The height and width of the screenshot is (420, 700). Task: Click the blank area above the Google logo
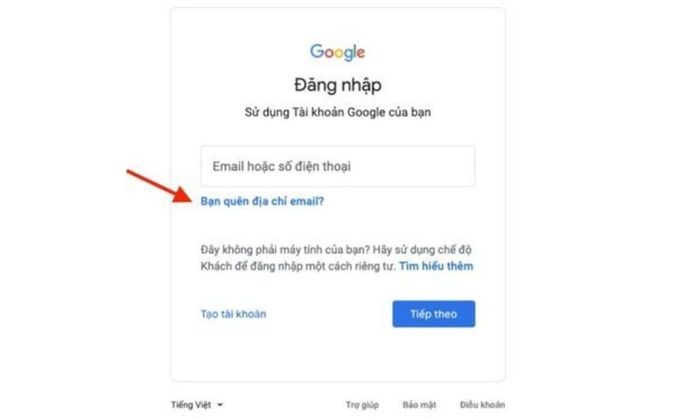point(338,25)
